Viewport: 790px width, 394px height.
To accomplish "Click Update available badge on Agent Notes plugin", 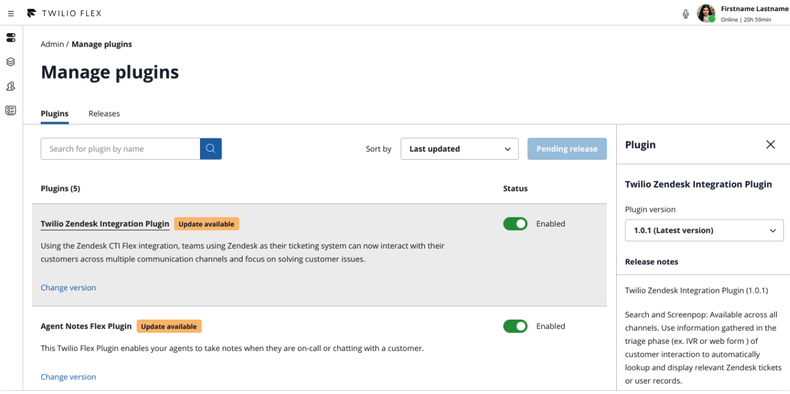I will click(169, 326).
